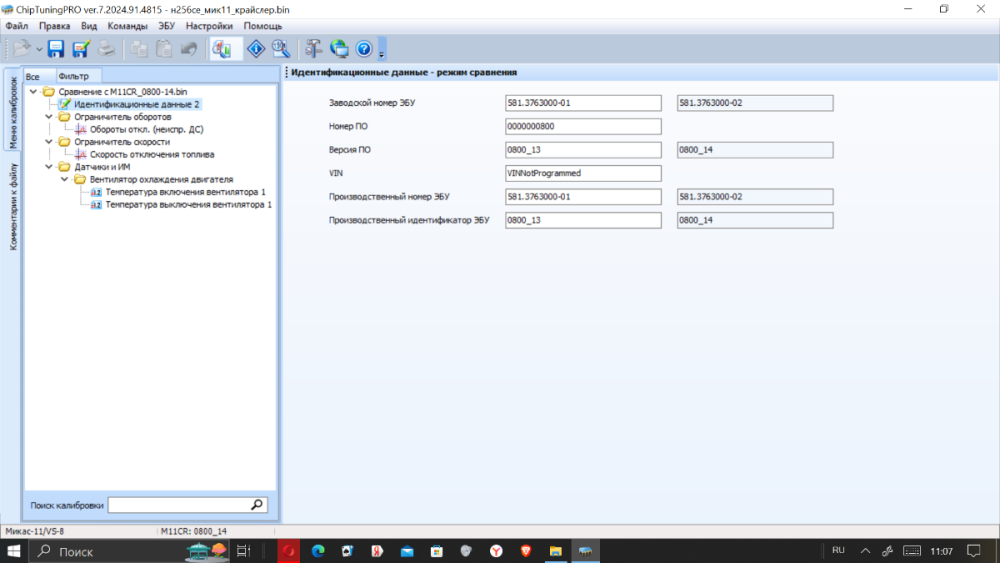Open the Solitaire cards taskbar icon
Viewport: 1000px width, 563px height.
pyautogui.click(x=348, y=552)
